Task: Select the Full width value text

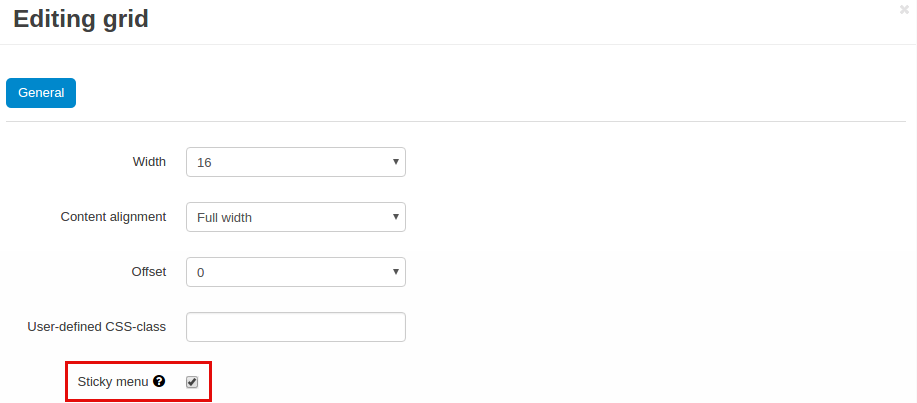Action: 225,218
